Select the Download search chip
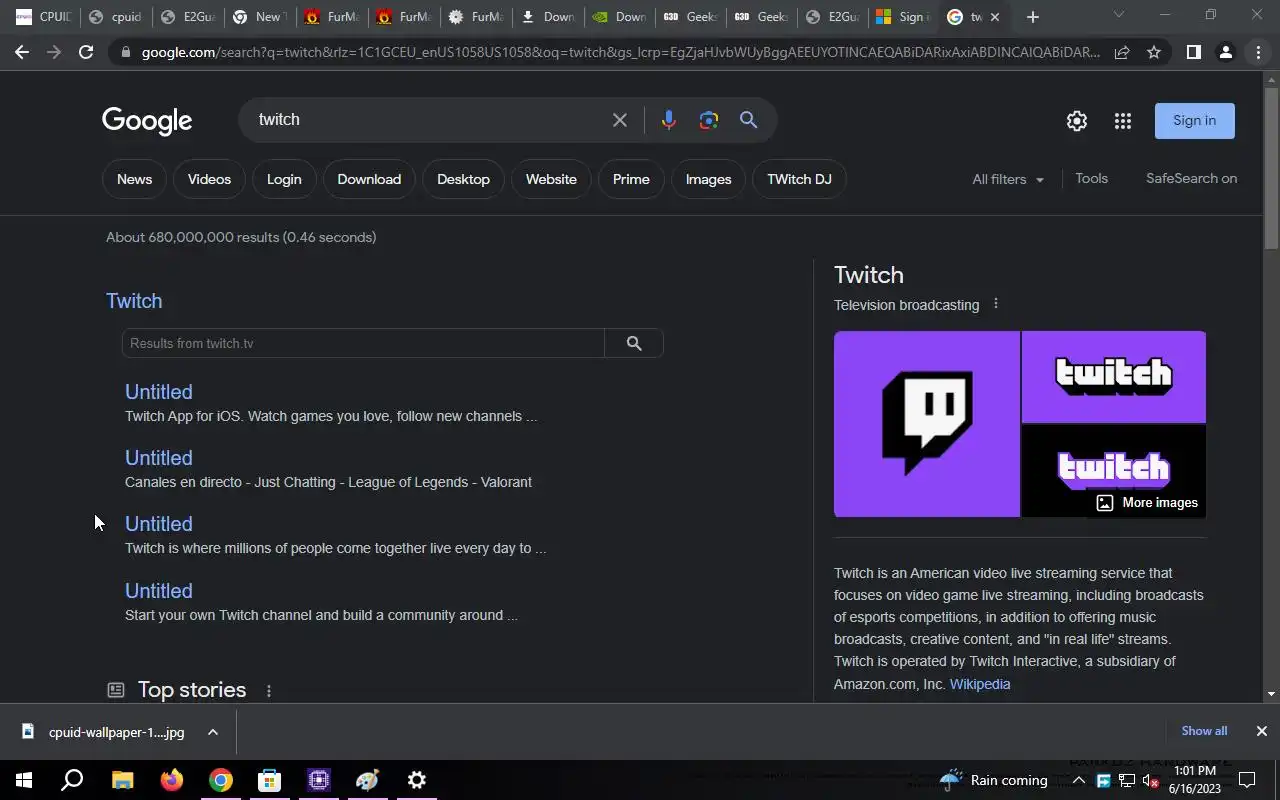The width and height of the screenshot is (1280, 800). click(x=369, y=179)
